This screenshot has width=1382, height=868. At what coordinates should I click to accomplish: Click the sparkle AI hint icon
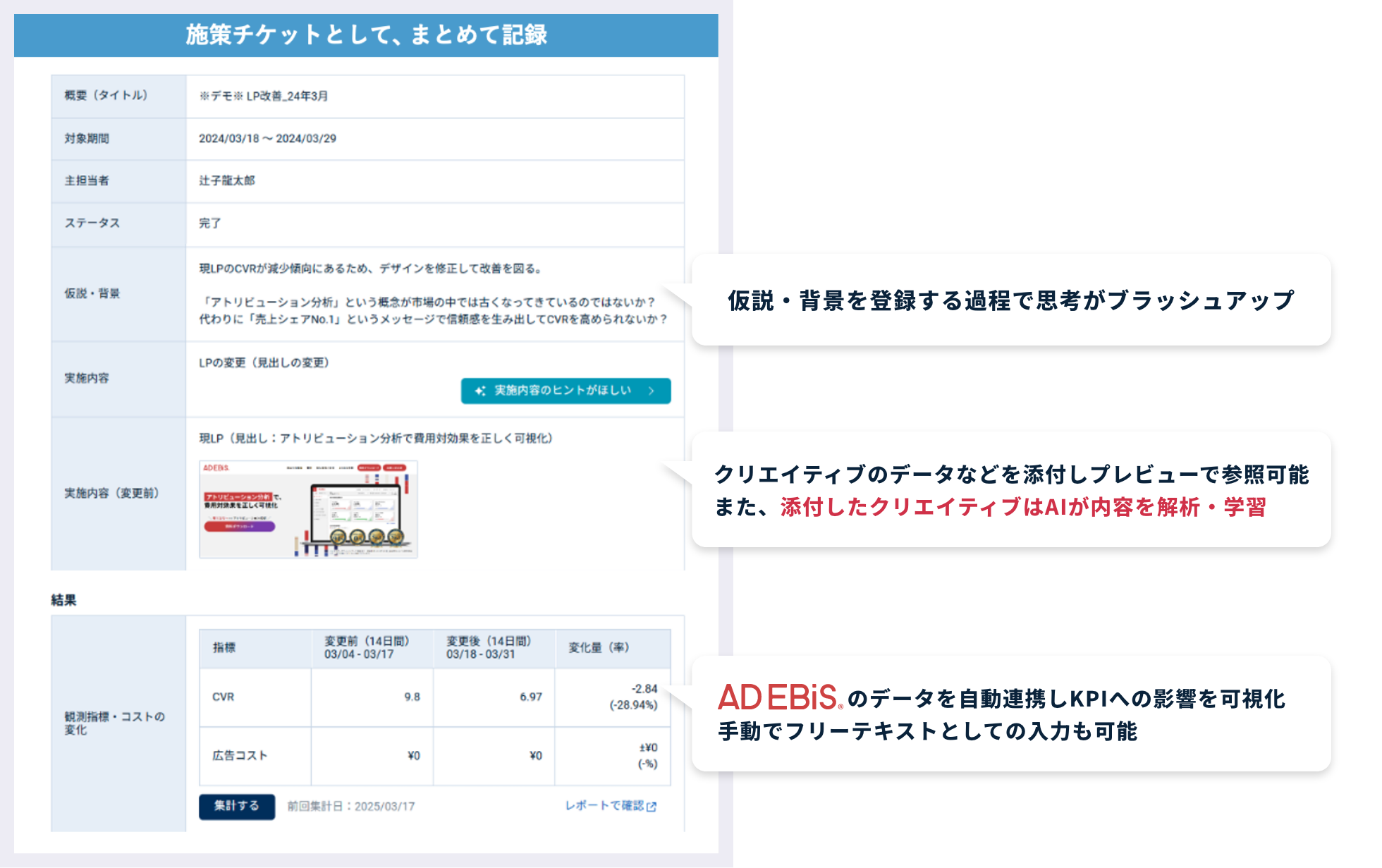[x=480, y=391]
